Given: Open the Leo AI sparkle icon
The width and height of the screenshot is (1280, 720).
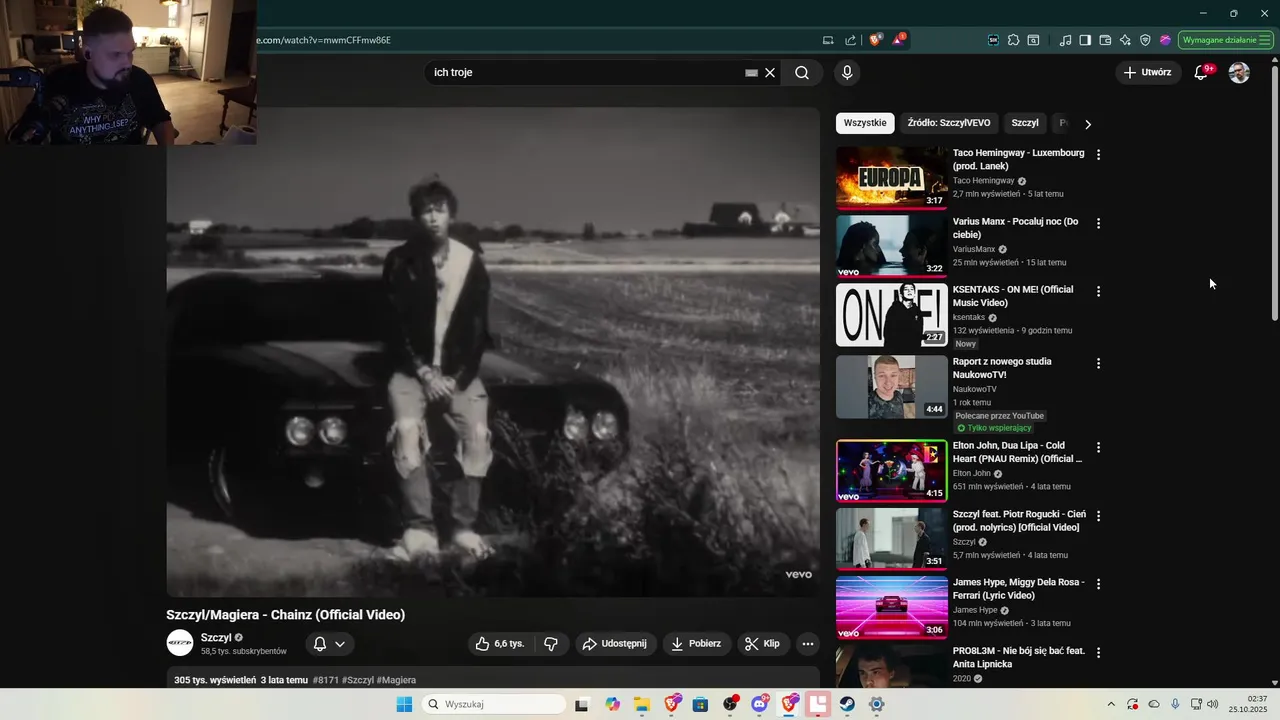Looking at the screenshot, I should (x=1125, y=40).
